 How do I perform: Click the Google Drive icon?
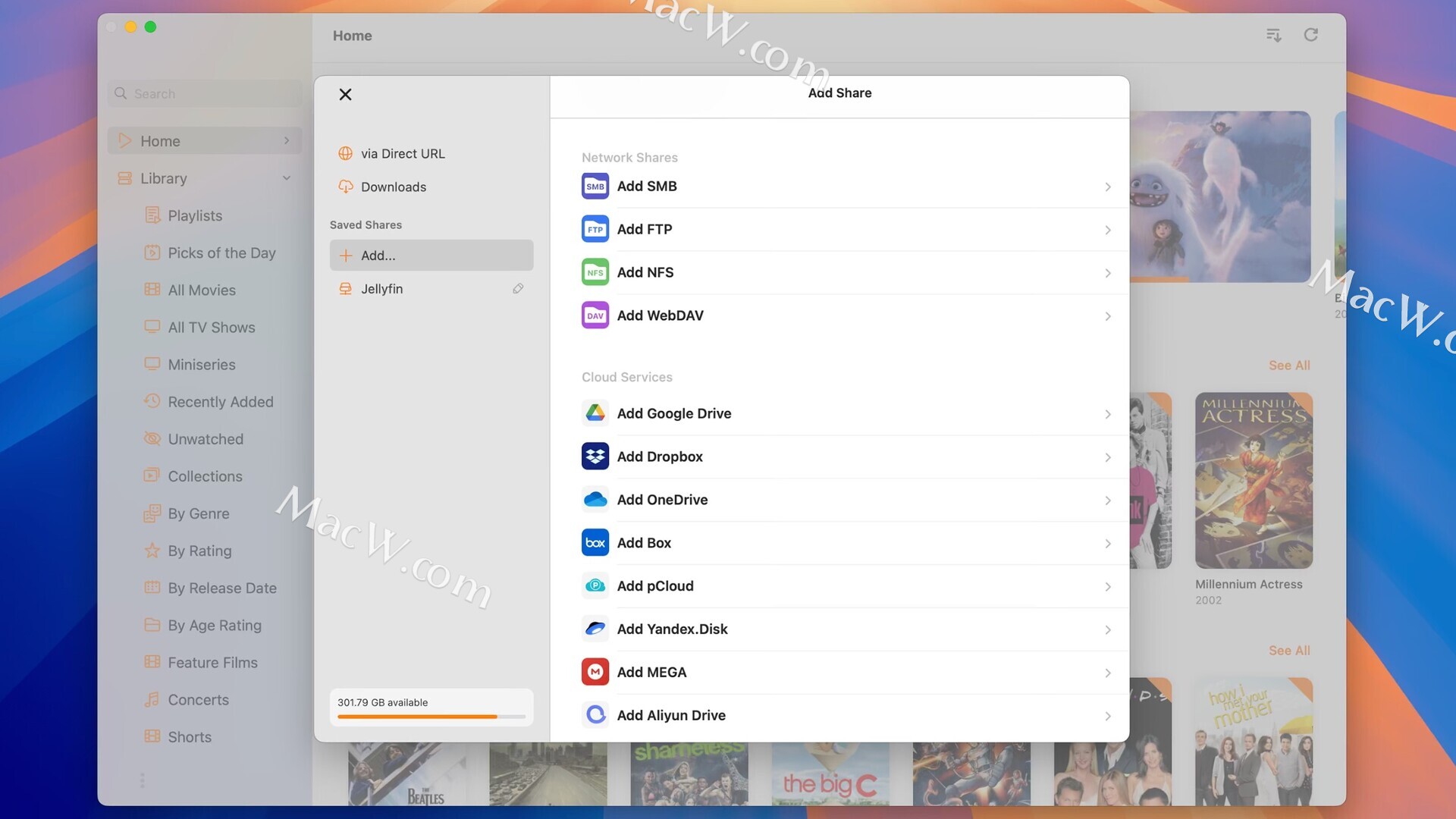(595, 413)
